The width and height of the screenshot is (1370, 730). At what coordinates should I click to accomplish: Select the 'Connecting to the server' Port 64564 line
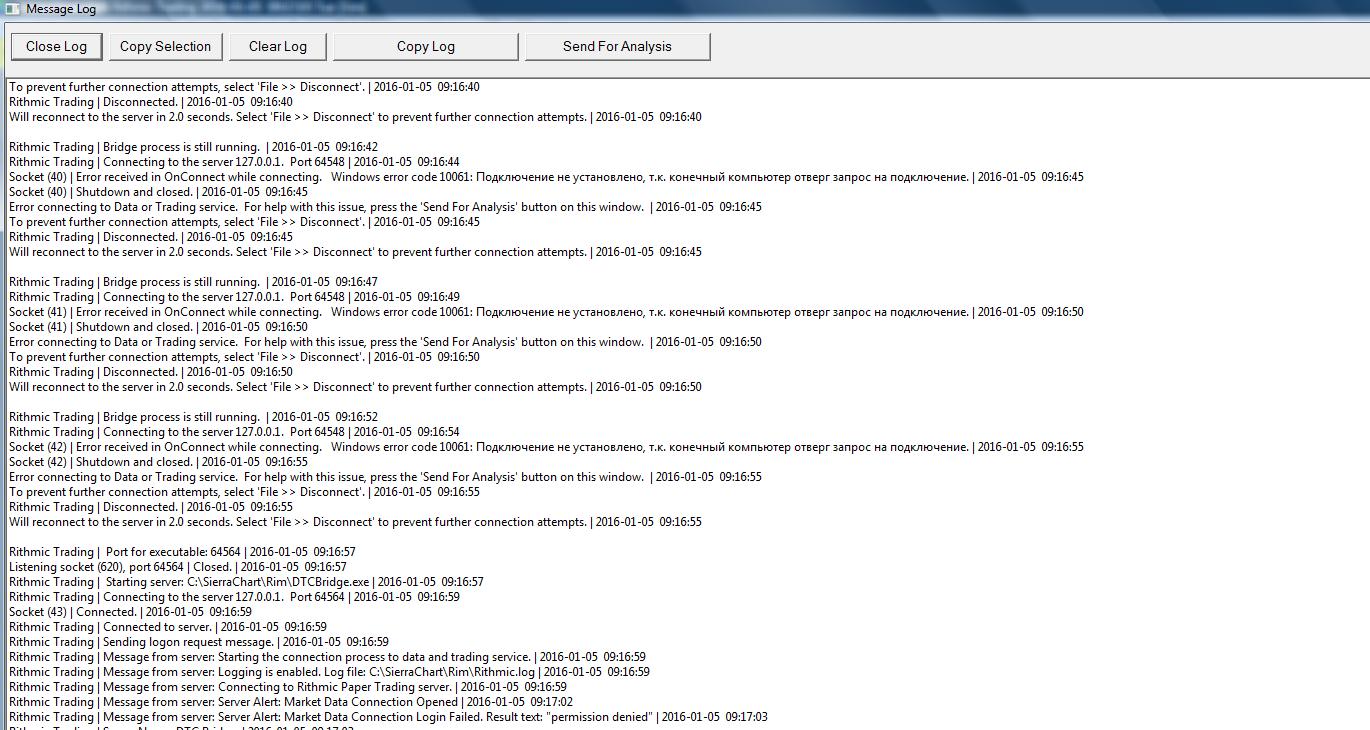(x=234, y=597)
